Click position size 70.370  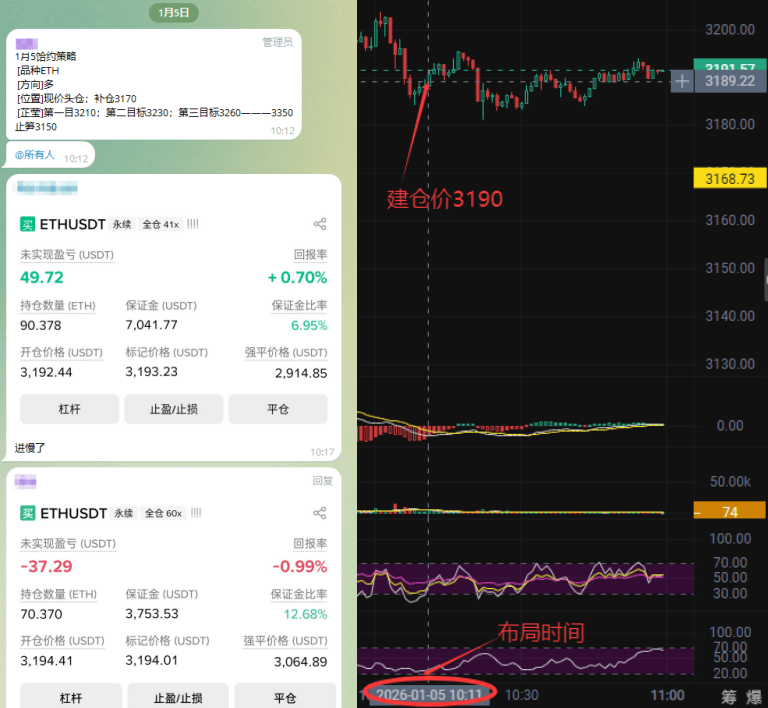[41, 614]
